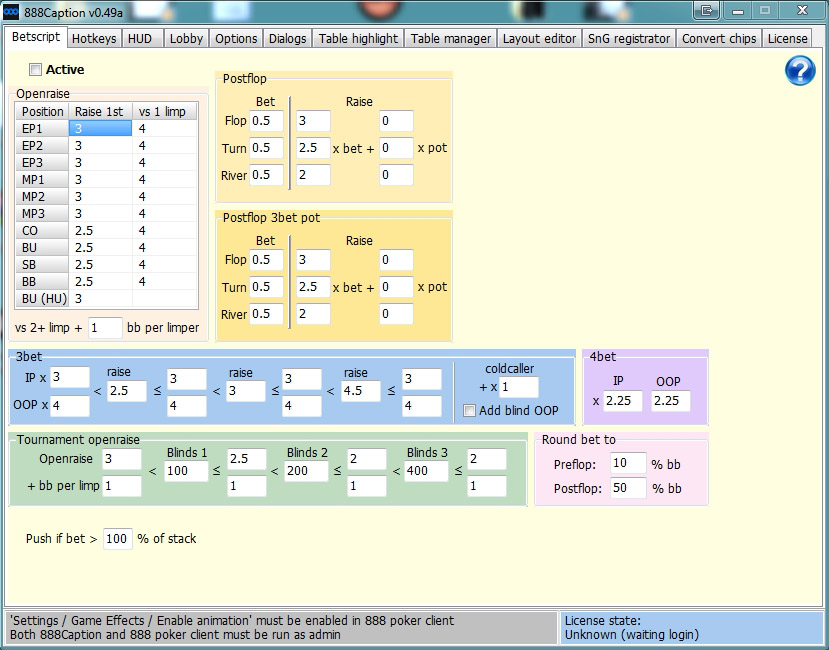
Task: Click the Preflop round bet field
Action: coord(628,464)
